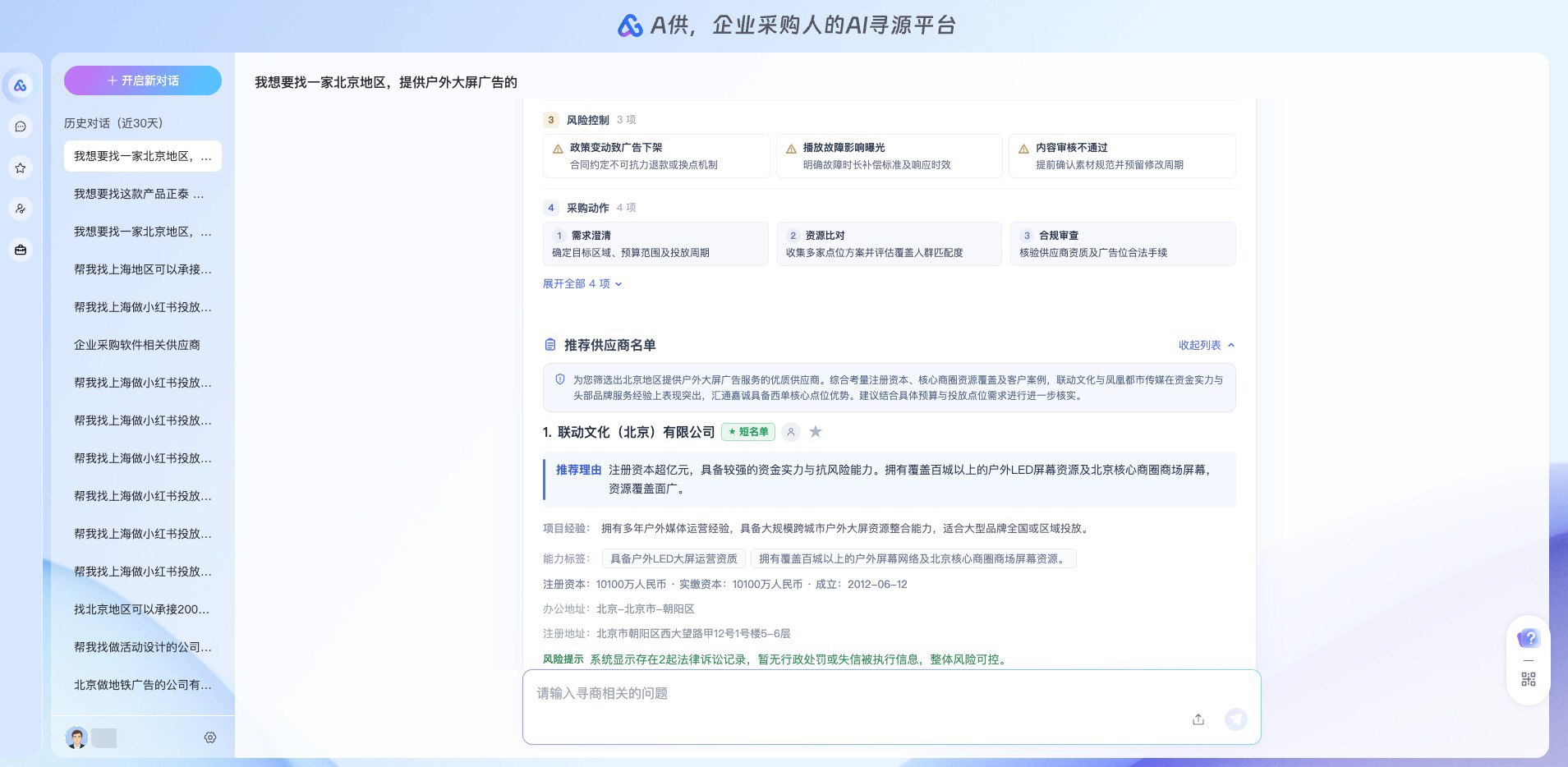The width and height of the screenshot is (1568, 767).
Task: Click the upload icon in the input box
Action: click(1198, 719)
